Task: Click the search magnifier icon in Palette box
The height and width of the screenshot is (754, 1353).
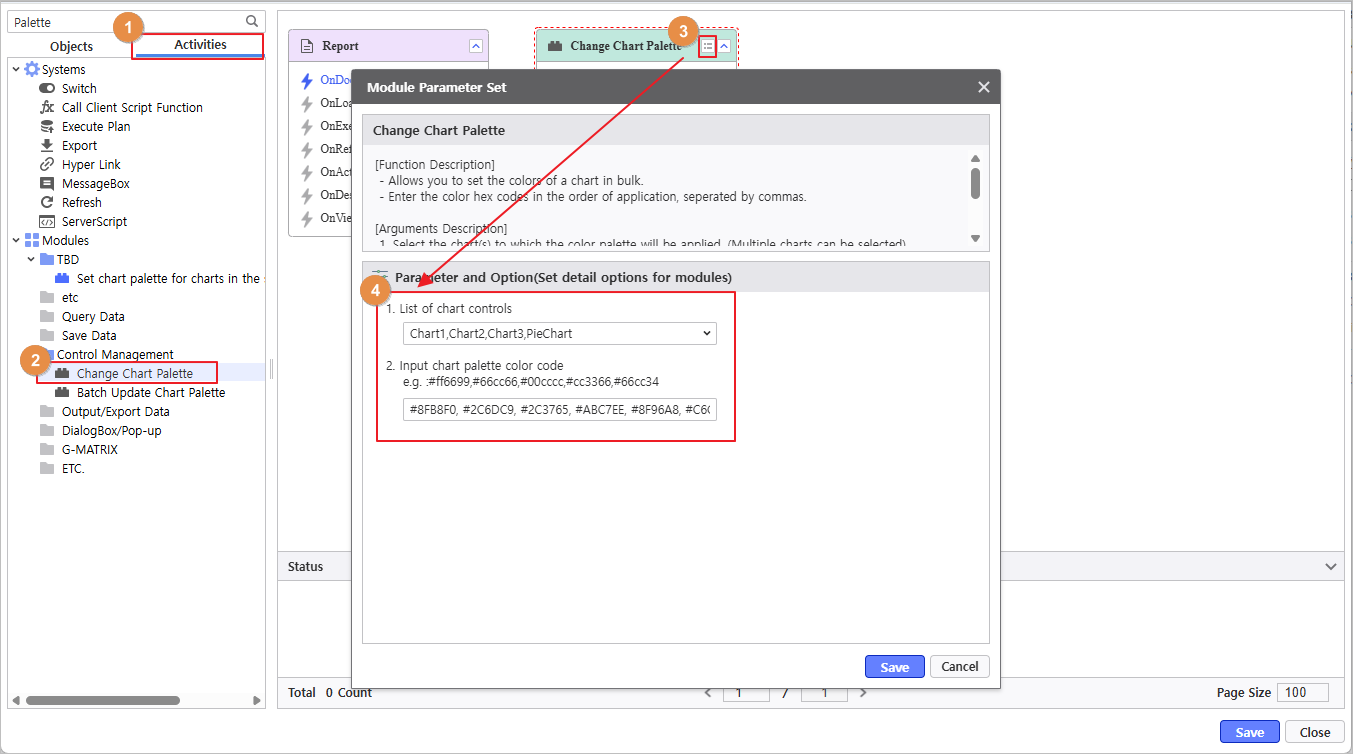Action: coord(252,21)
